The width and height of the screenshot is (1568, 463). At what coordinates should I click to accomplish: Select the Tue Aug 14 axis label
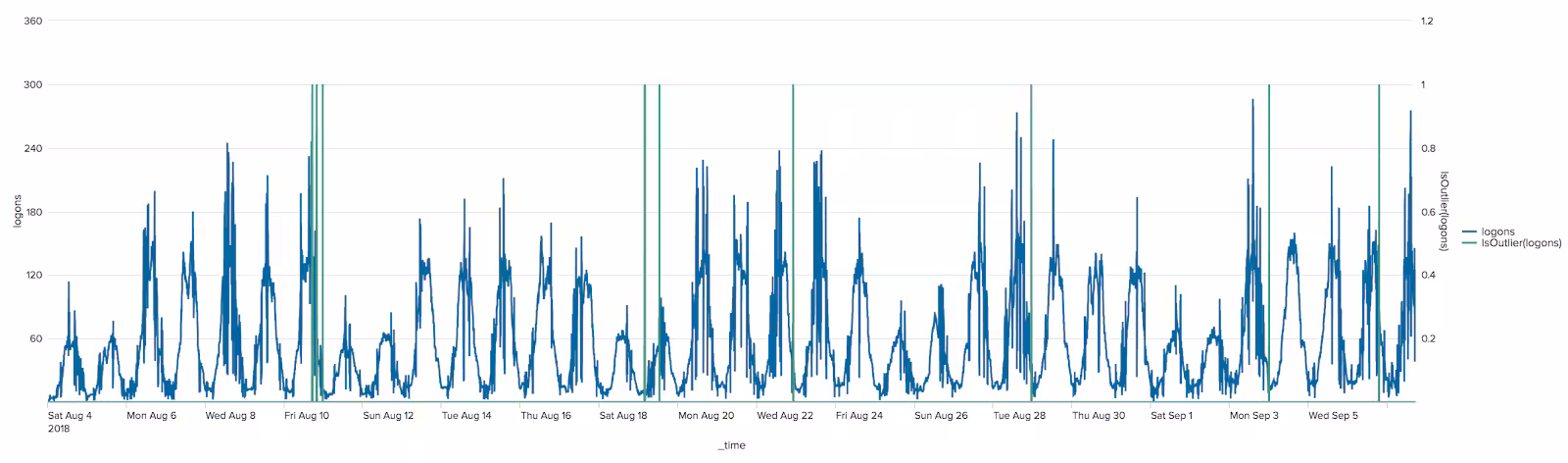[x=466, y=416]
